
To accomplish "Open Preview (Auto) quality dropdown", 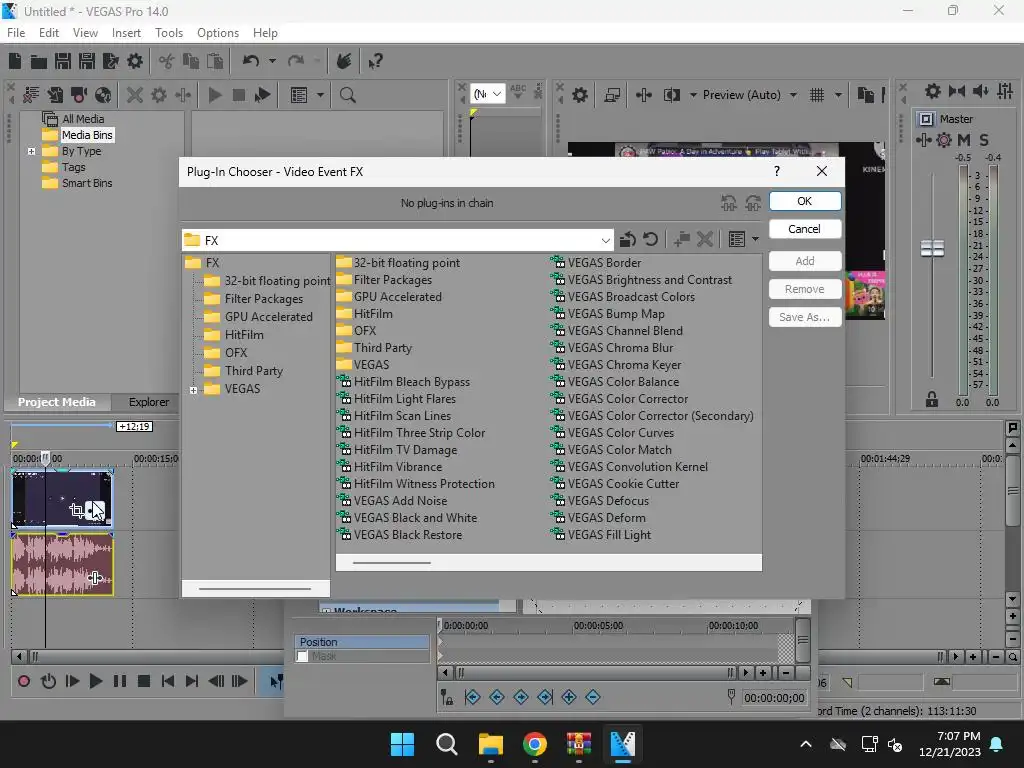I will click(x=793, y=95).
